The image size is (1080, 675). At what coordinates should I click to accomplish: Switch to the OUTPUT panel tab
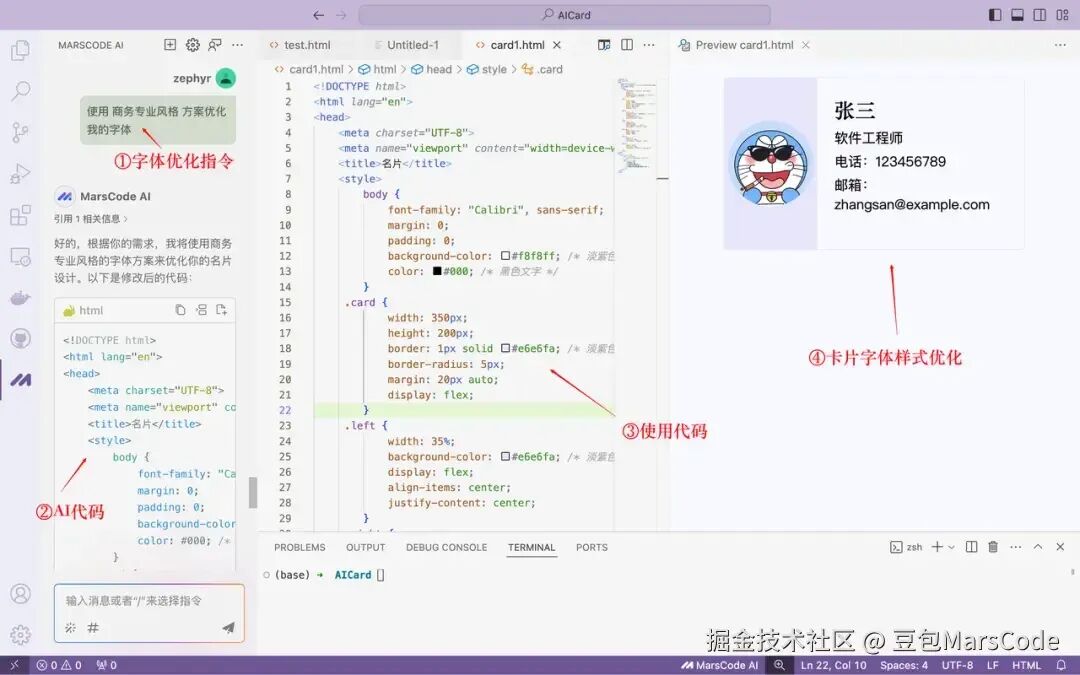tap(365, 547)
